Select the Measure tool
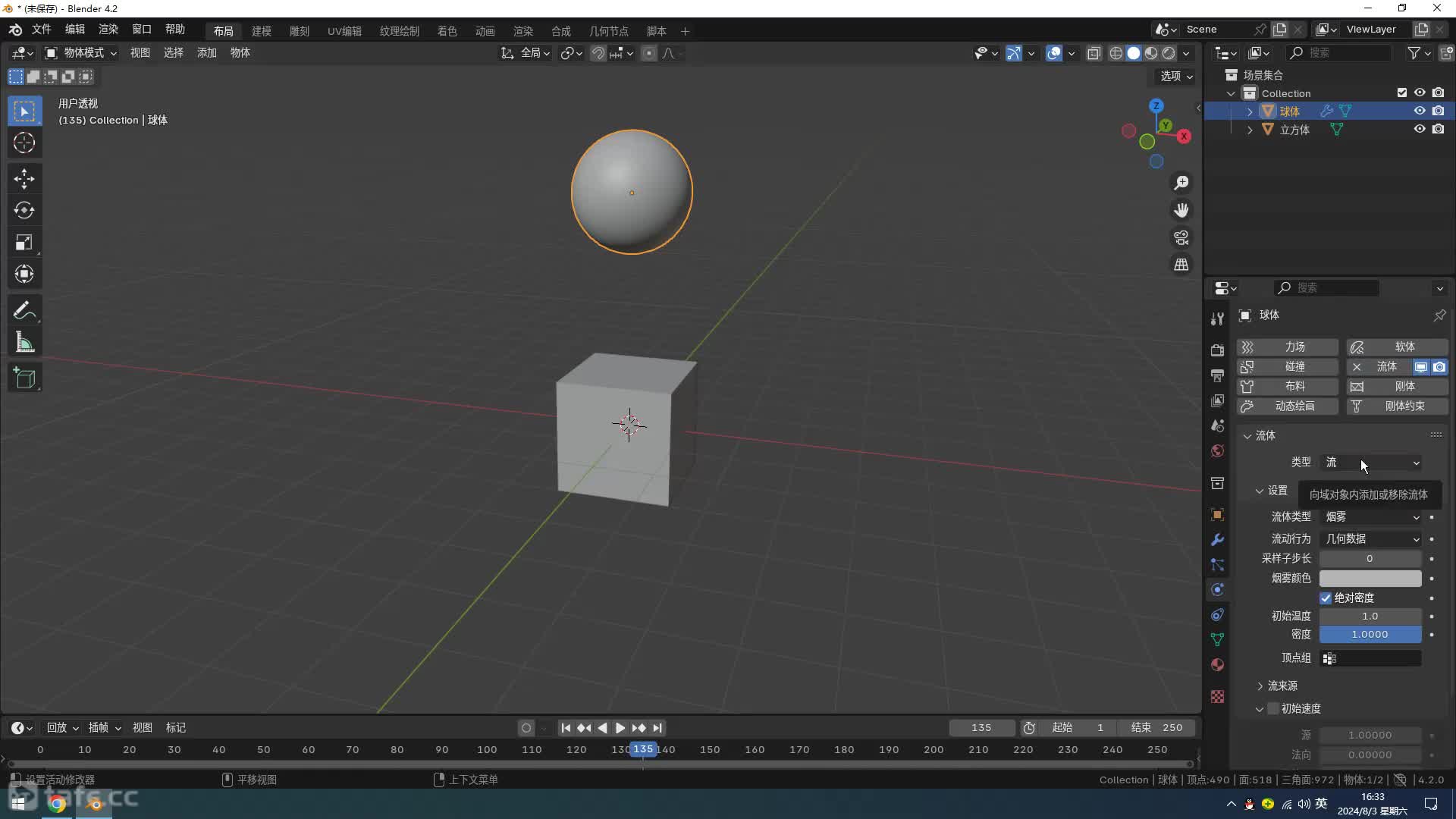 [x=24, y=343]
